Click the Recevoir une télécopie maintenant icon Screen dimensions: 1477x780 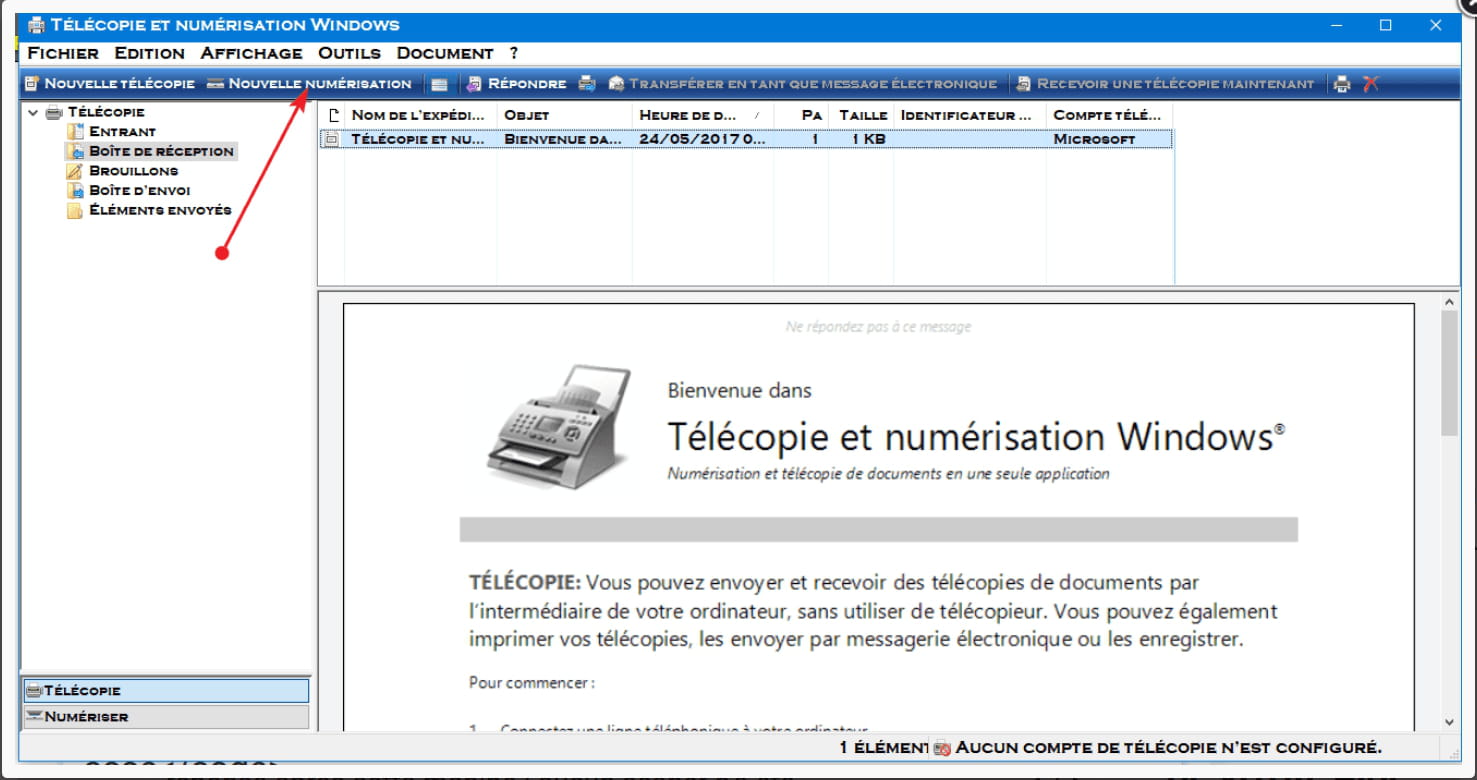1024,84
